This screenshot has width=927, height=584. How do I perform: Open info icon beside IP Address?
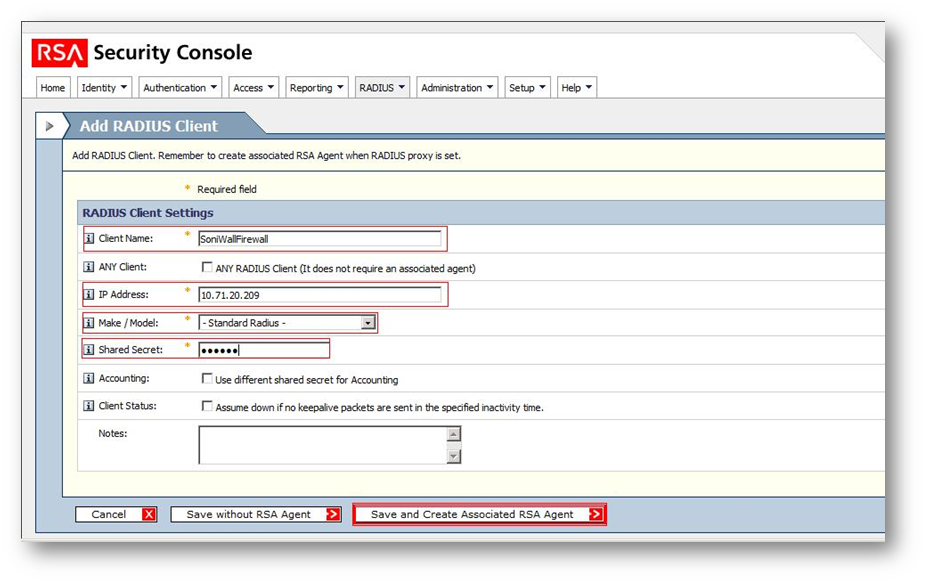(x=89, y=294)
